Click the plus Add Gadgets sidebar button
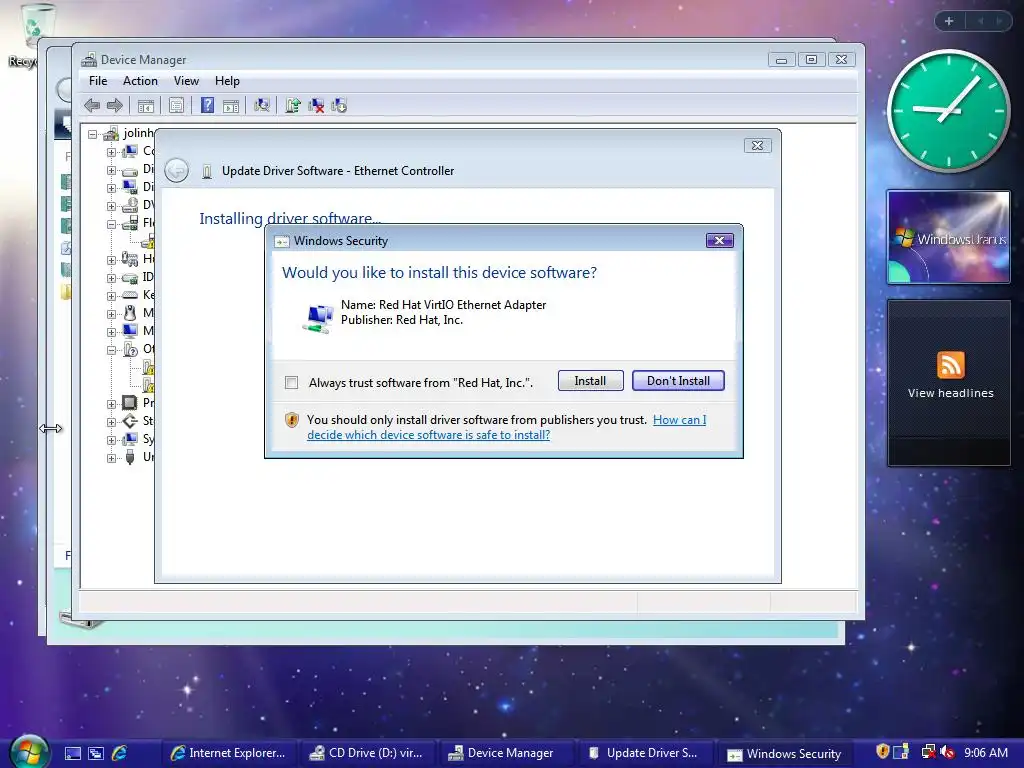Viewport: 1024px width, 768px height. (949, 21)
